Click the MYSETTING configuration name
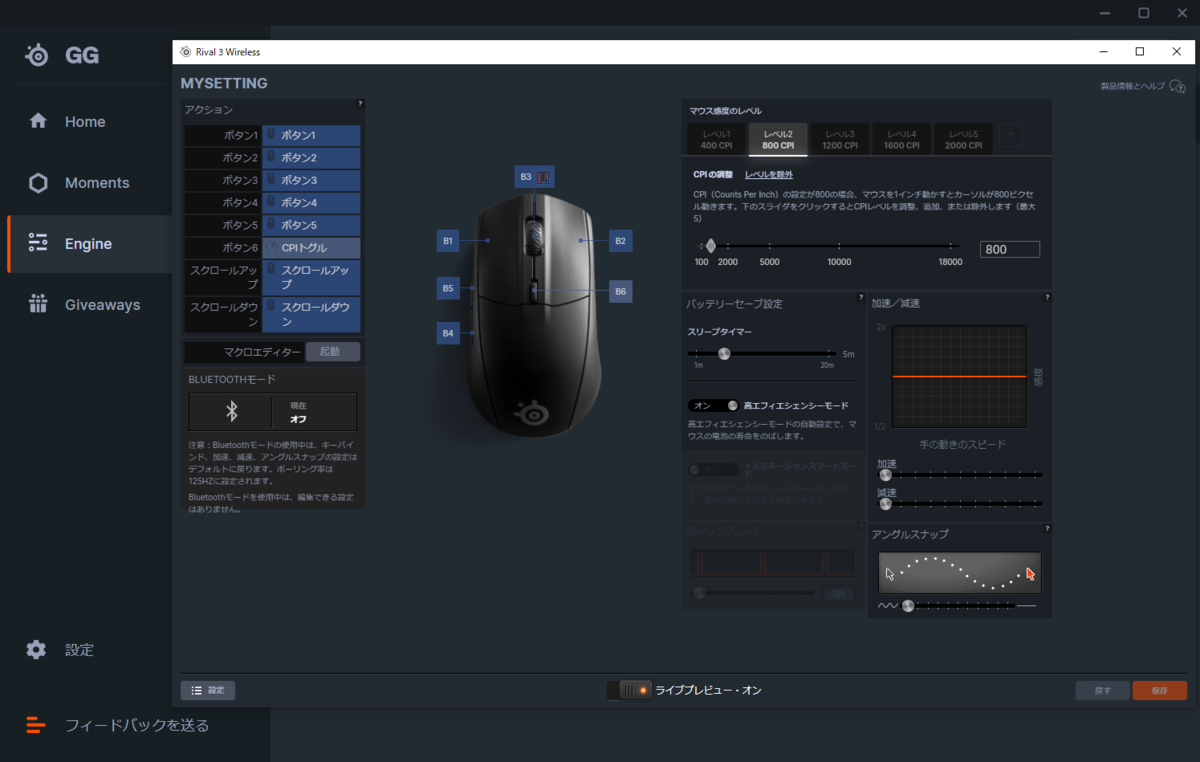Viewport: 1200px width, 762px height. click(x=224, y=83)
